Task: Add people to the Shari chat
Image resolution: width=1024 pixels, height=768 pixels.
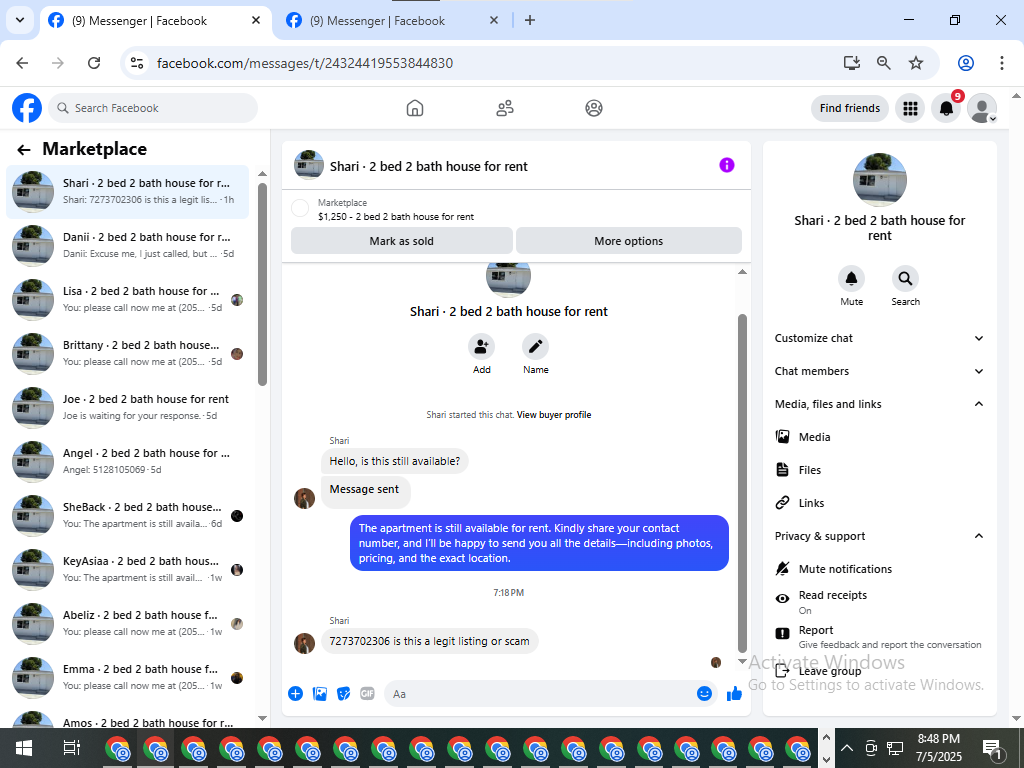Action: [x=481, y=346]
